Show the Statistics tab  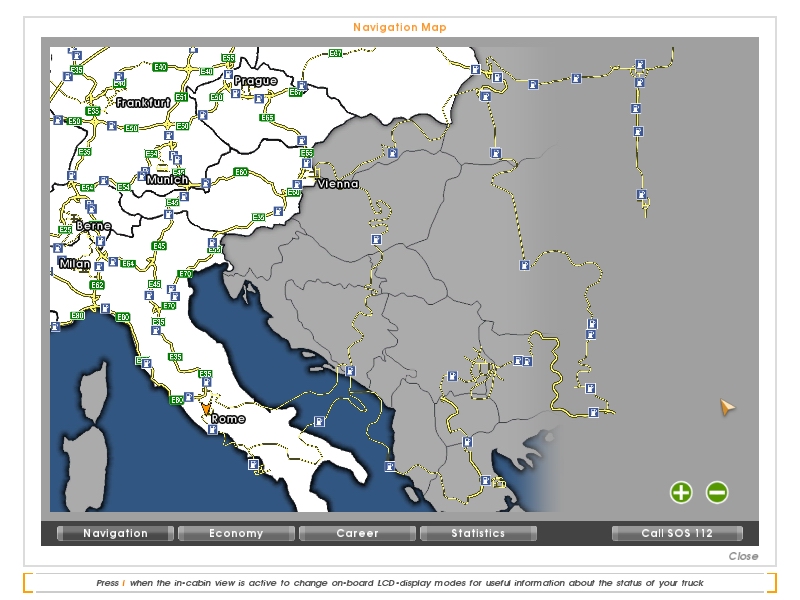point(478,533)
